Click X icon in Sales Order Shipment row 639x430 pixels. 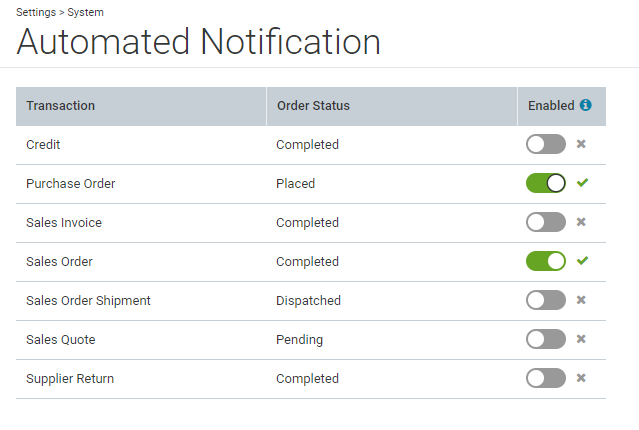[581, 300]
